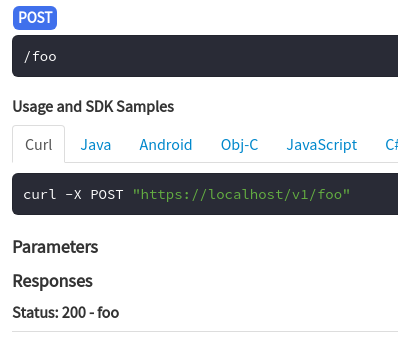Click the Parameters section heading

tap(55, 247)
